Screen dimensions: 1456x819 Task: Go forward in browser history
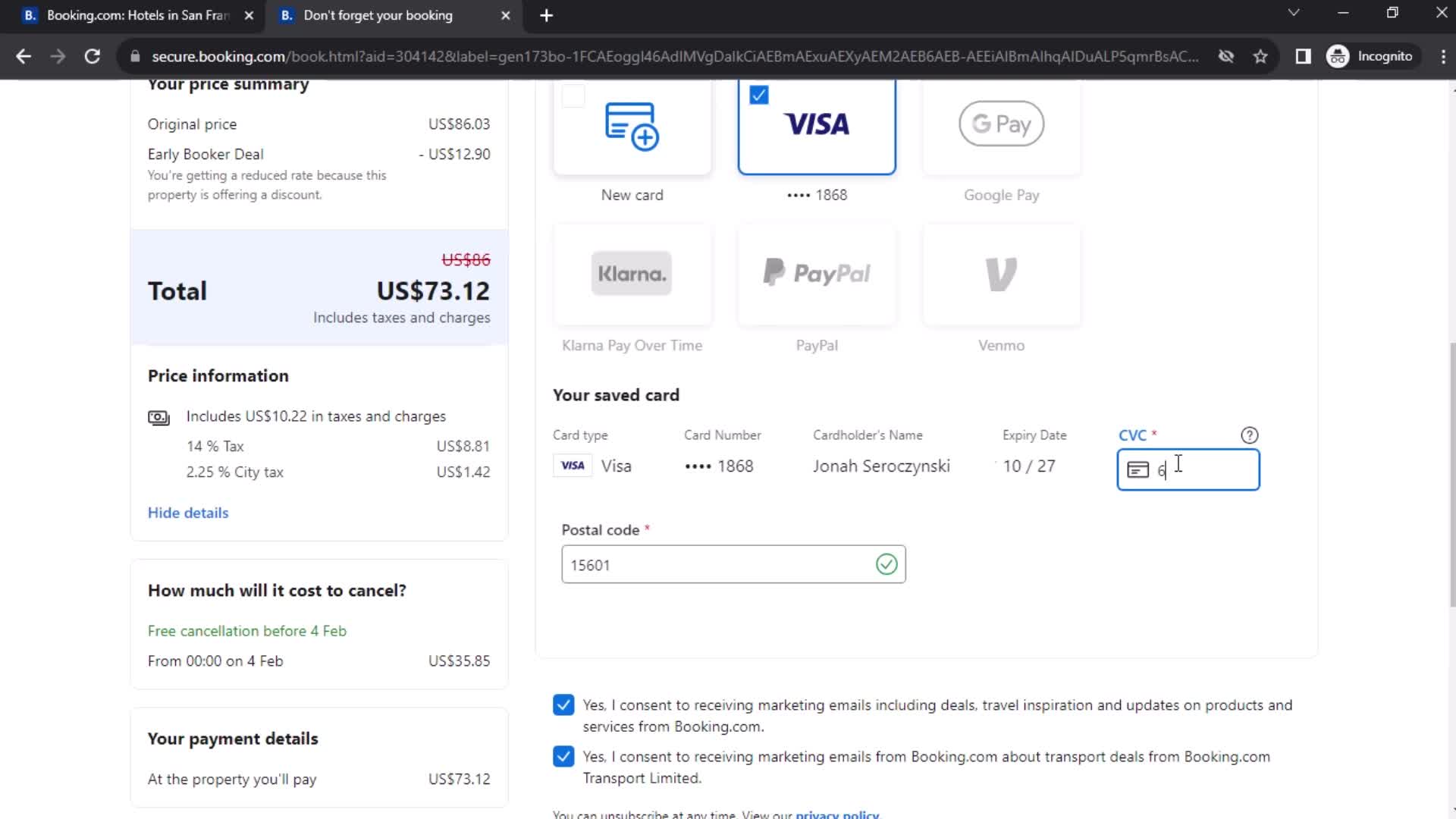tap(58, 56)
